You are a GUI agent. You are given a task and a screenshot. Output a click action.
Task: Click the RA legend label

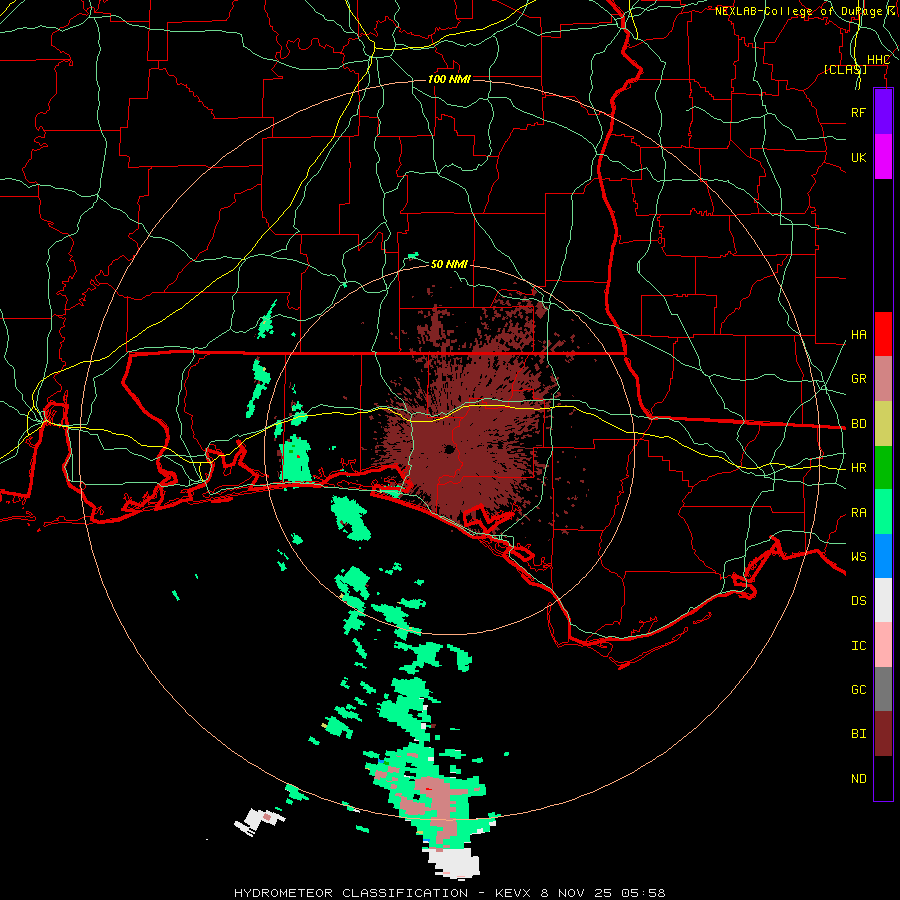(x=858, y=513)
